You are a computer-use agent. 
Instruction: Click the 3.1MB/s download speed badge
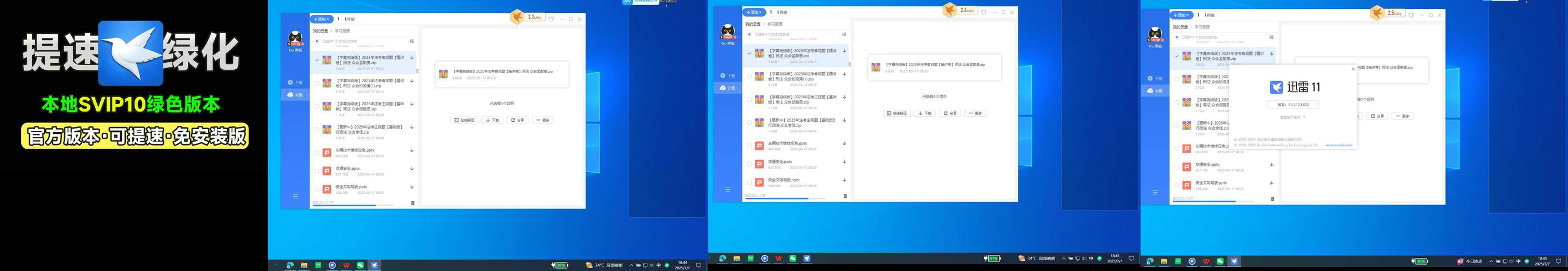[534, 18]
